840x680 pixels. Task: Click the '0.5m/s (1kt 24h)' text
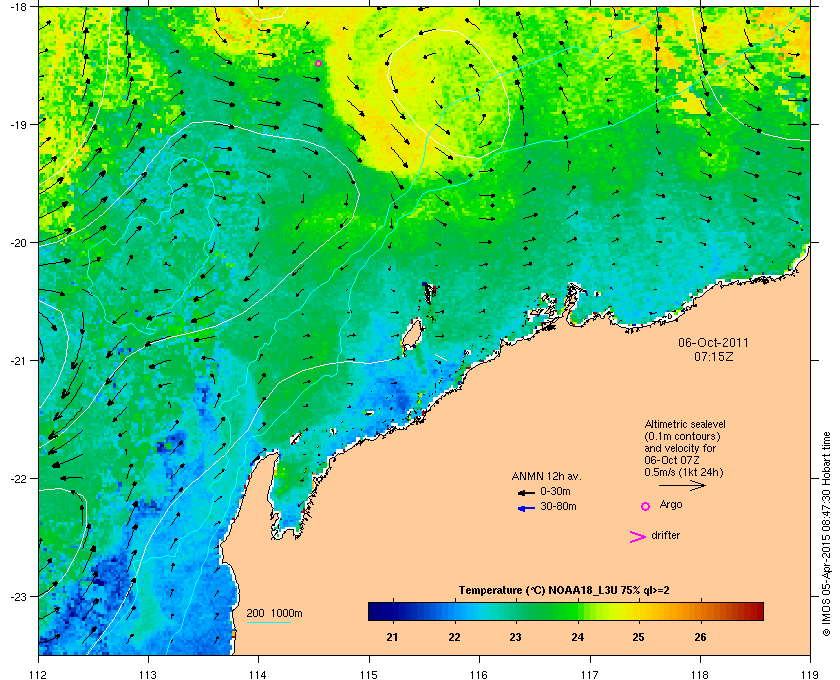click(x=684, y=472)
